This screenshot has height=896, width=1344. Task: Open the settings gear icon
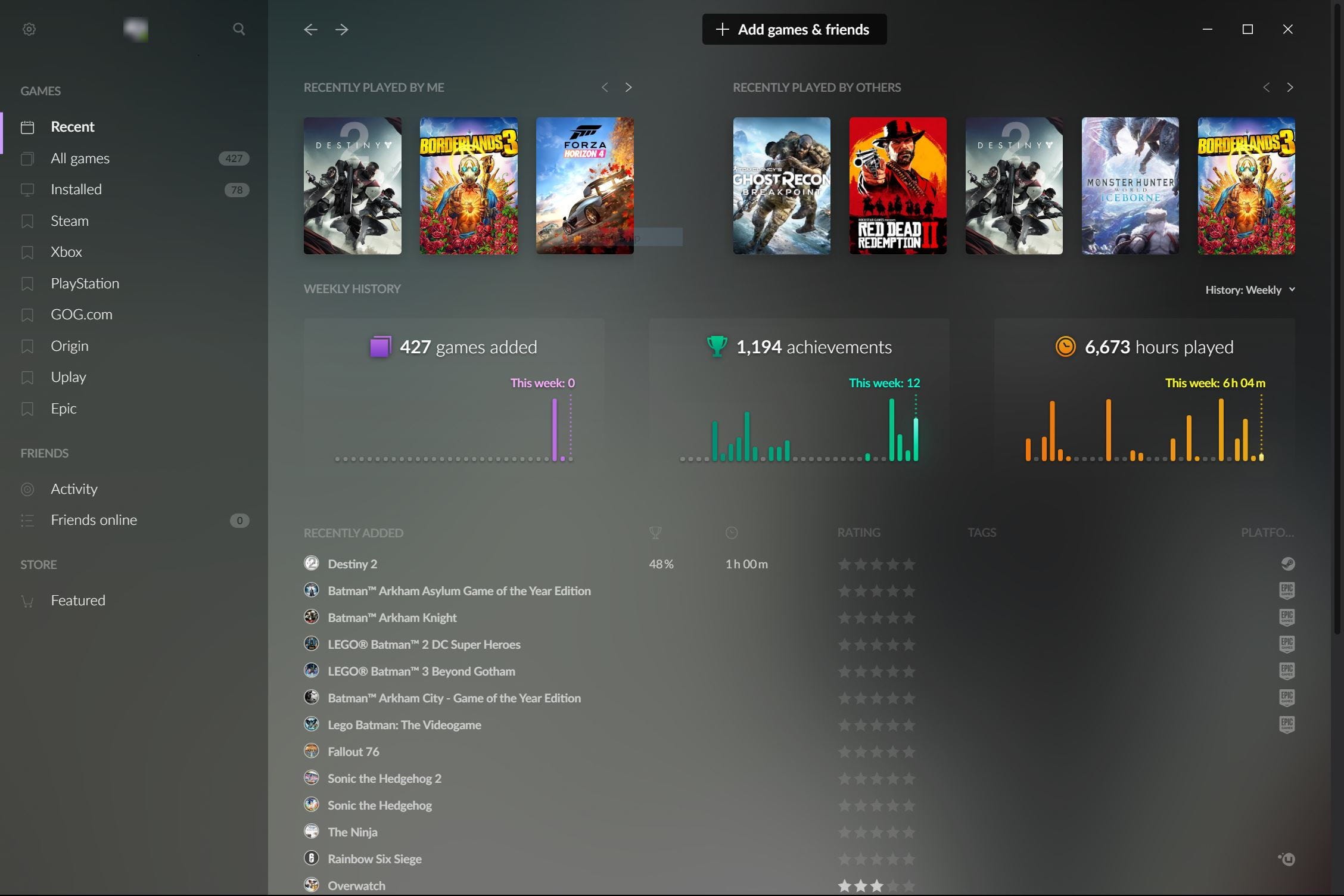click(x=29, y=29)
